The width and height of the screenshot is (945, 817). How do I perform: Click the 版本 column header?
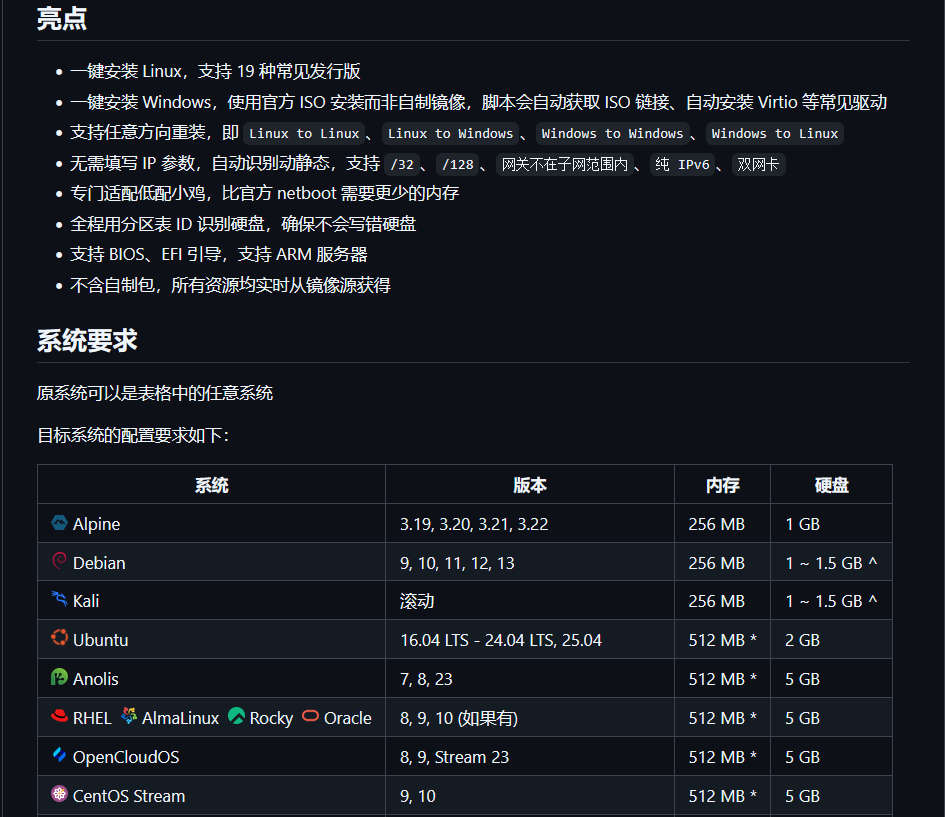tap(530, 485)
